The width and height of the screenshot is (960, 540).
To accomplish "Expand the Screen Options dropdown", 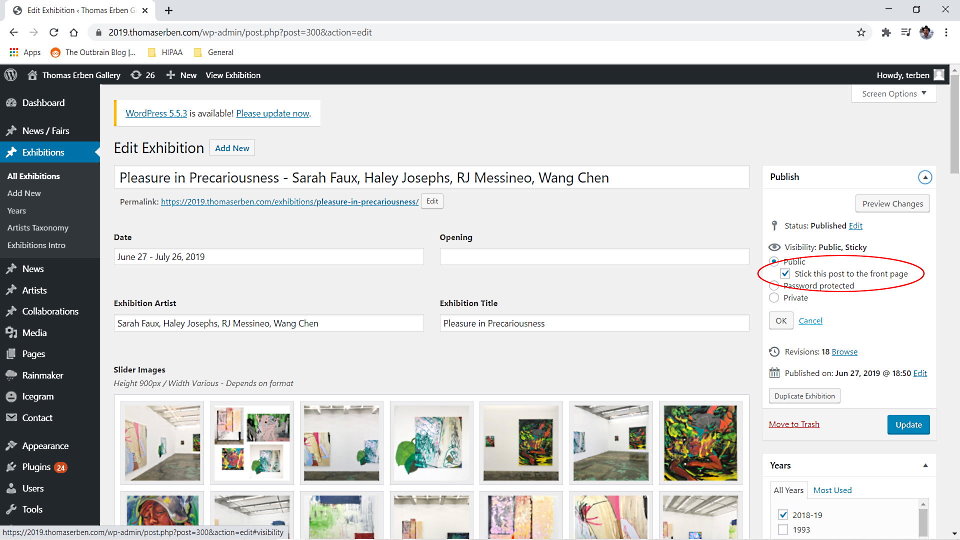I will click(894, 94).
